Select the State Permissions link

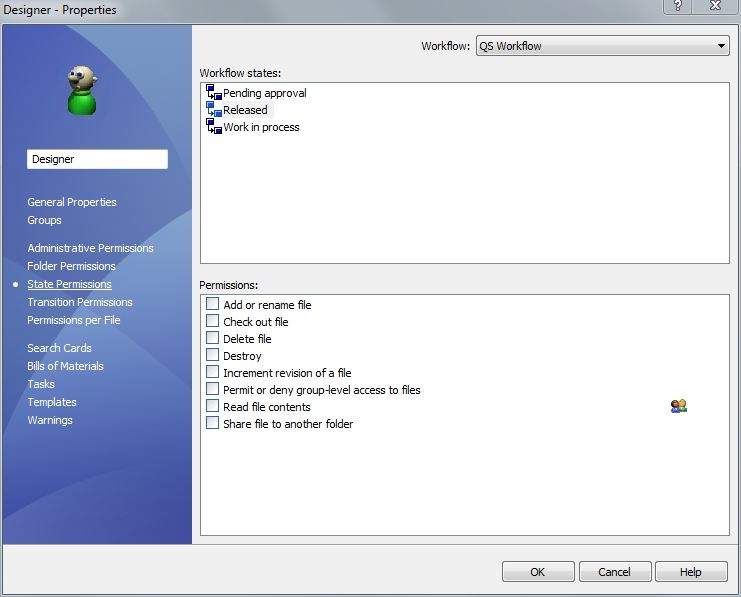pyautogui.click(x=69, y=284)
